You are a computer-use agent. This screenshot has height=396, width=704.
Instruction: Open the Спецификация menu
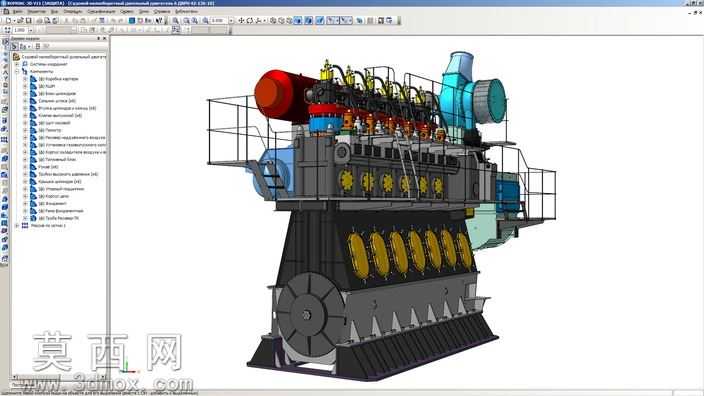(101, 12)
